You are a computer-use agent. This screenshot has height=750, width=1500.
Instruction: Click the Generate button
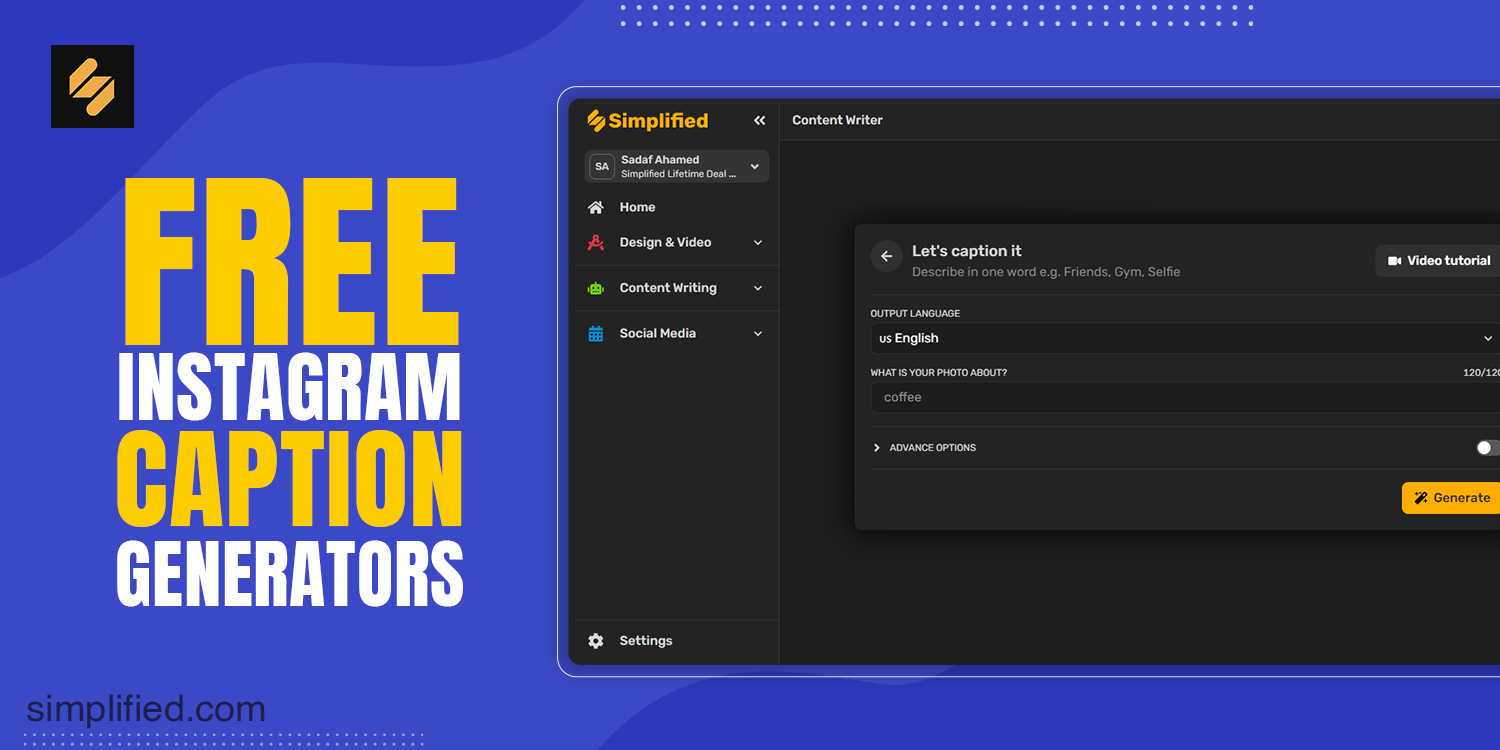click(1451, 498)
